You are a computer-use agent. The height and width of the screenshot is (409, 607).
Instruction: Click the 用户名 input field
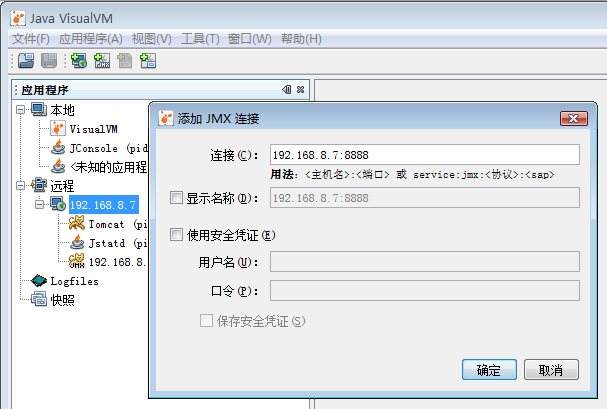425,262
